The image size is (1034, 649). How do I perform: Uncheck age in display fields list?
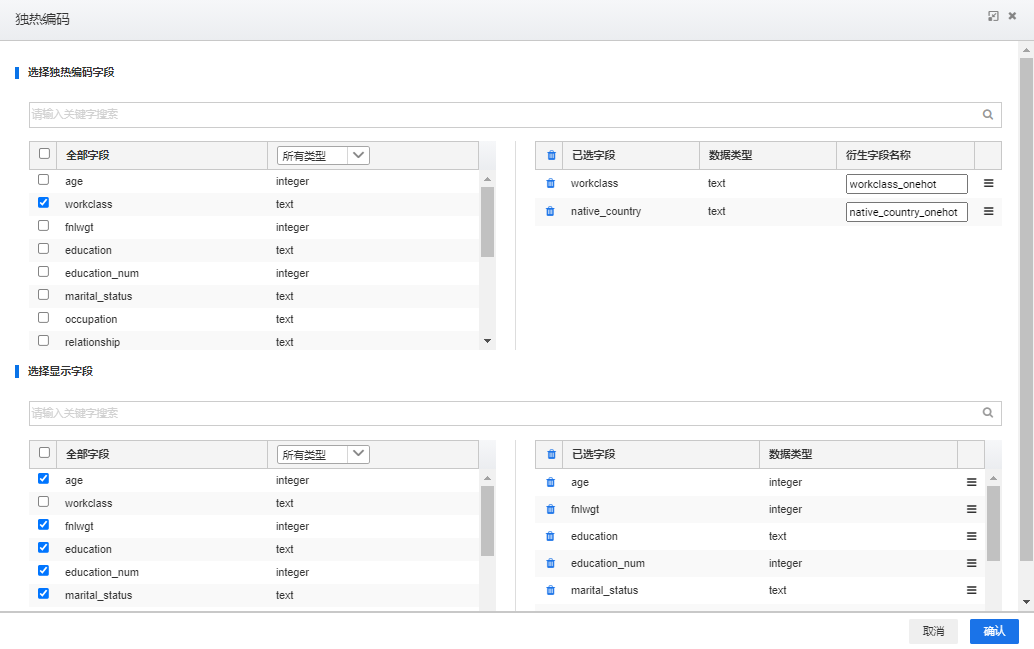coord(44,478)
